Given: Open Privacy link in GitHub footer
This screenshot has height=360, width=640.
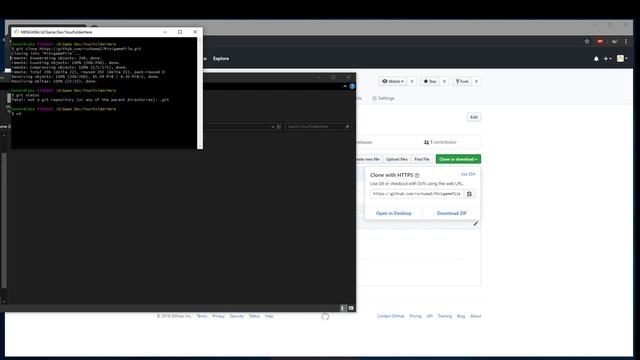Looking at the screenshot, I should point(218,316).
